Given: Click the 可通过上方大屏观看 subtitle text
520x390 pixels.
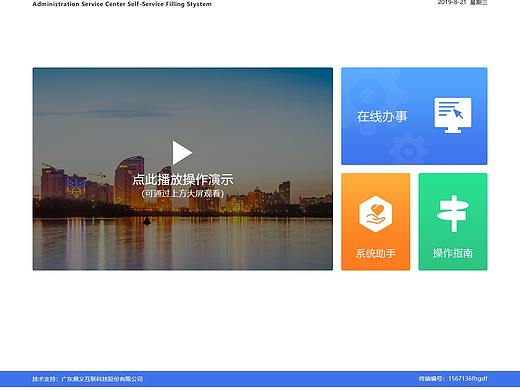Looking at the screenshot, I should 183,193.
